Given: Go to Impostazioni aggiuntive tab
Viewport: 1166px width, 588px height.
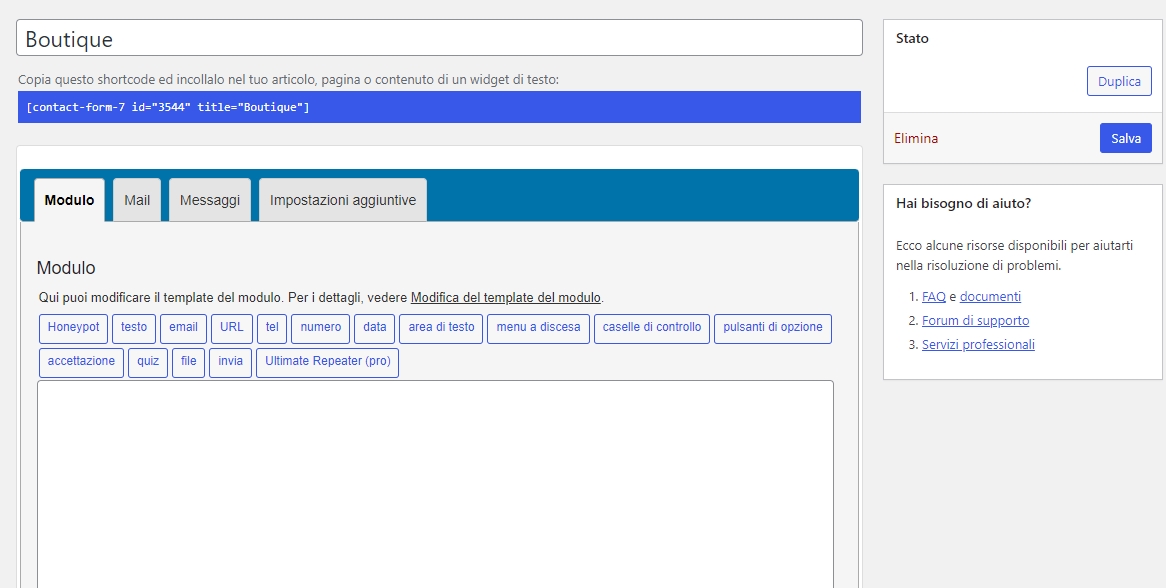Looking at the screenshot, I should click(343, 200).
